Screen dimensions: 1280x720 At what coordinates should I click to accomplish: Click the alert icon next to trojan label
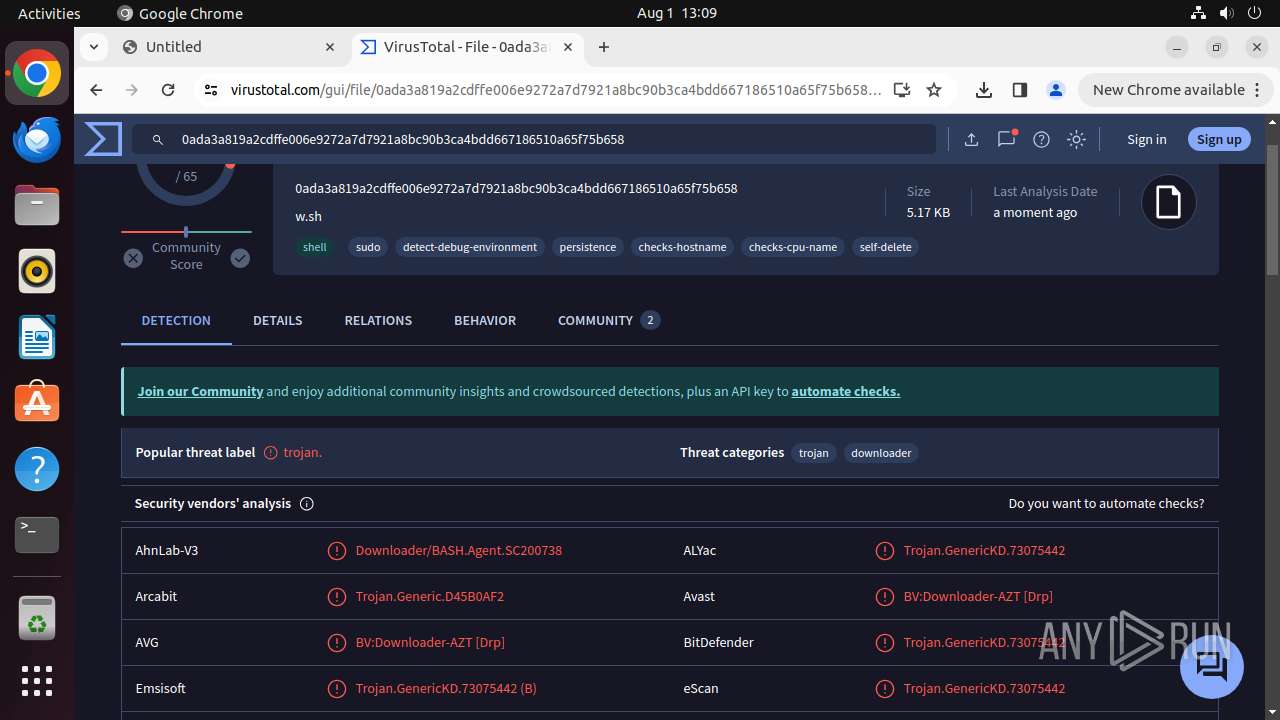pos(270,453)
